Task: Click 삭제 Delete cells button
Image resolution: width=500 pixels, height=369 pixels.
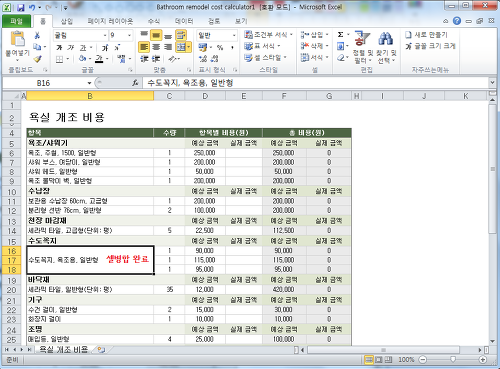Action: (x=315, y=46)
